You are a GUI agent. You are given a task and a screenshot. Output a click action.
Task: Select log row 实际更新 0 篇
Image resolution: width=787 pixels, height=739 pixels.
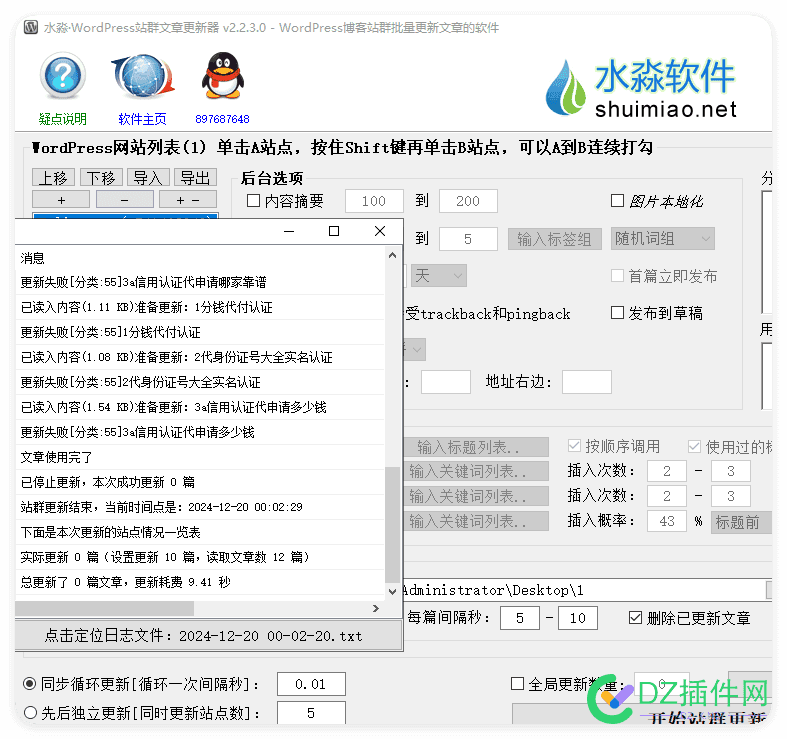[x=201, y=557]
